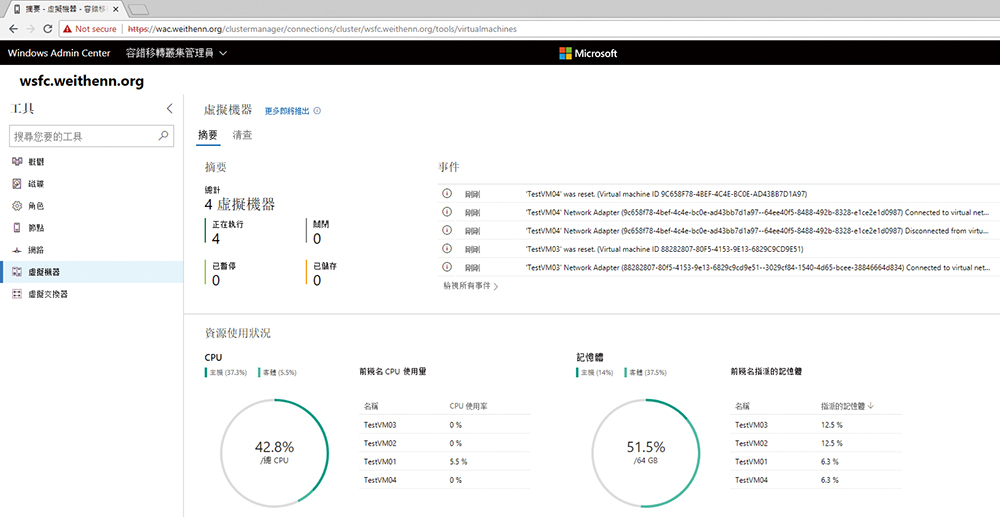The height and width of the screenshot is (517, 1000).
Task: Open the 概觀 tool icon
Action: click(17, 162)
